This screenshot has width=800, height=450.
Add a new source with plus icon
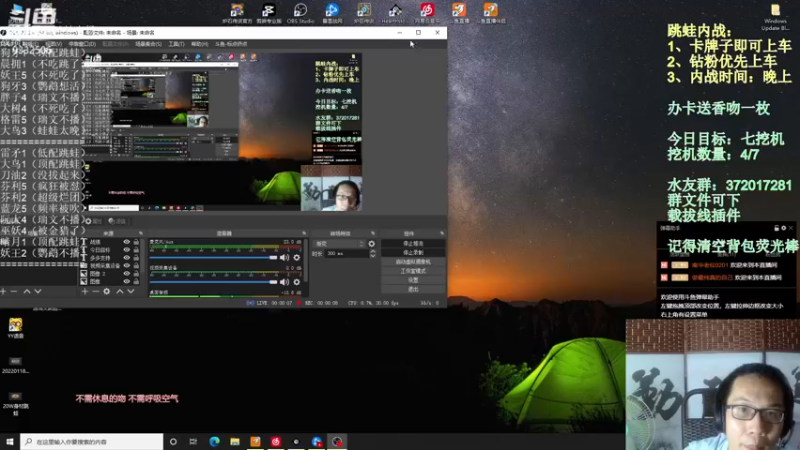tap(85, 291)
